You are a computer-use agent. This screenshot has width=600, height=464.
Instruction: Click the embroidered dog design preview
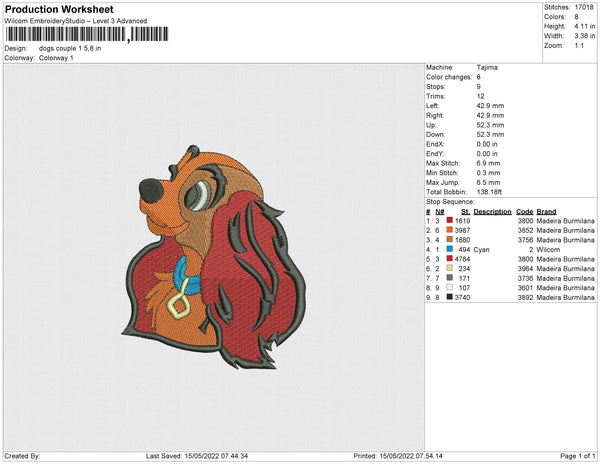tap(214, 257)
